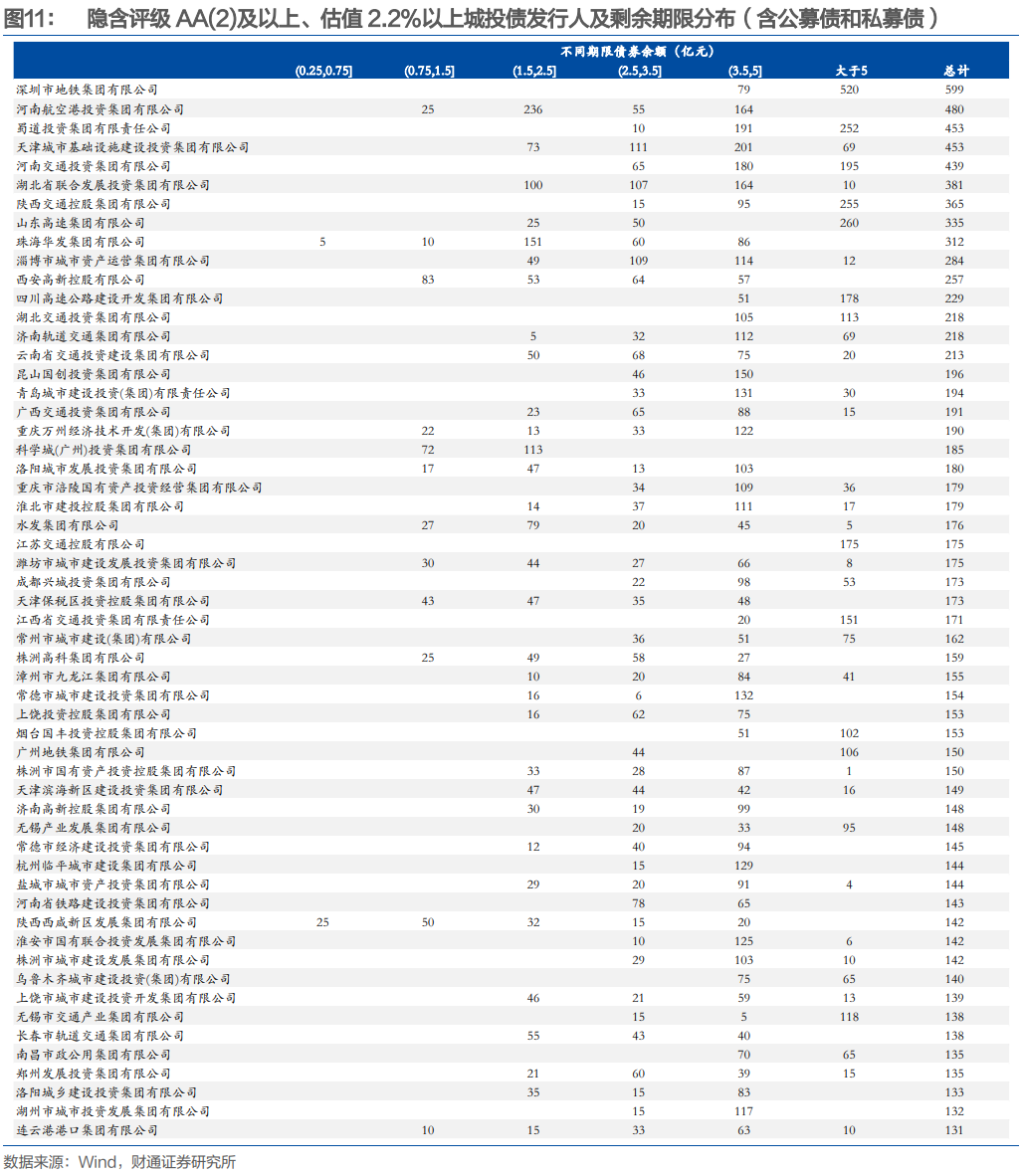Click the 河南交通投资集团有限公司 row label

coord(94,166)
